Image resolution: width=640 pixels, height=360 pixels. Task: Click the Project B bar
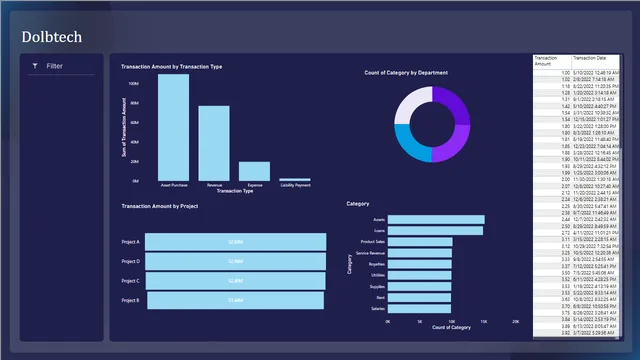236,300
